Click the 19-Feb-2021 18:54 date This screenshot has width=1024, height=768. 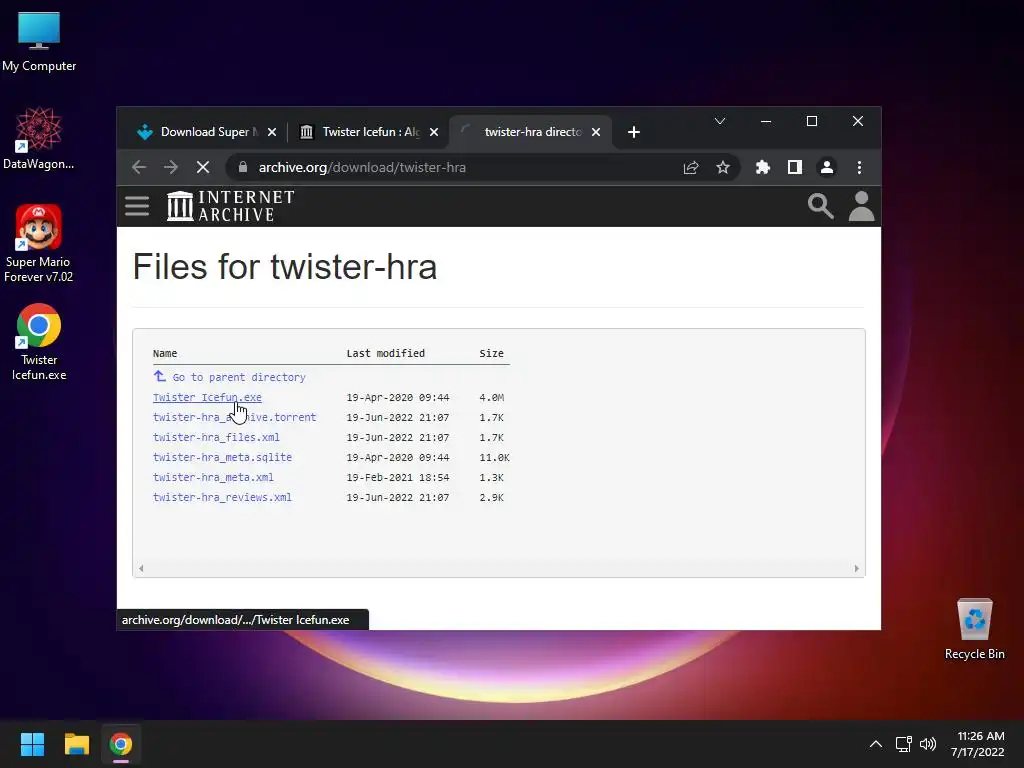[x=398, y=477]
